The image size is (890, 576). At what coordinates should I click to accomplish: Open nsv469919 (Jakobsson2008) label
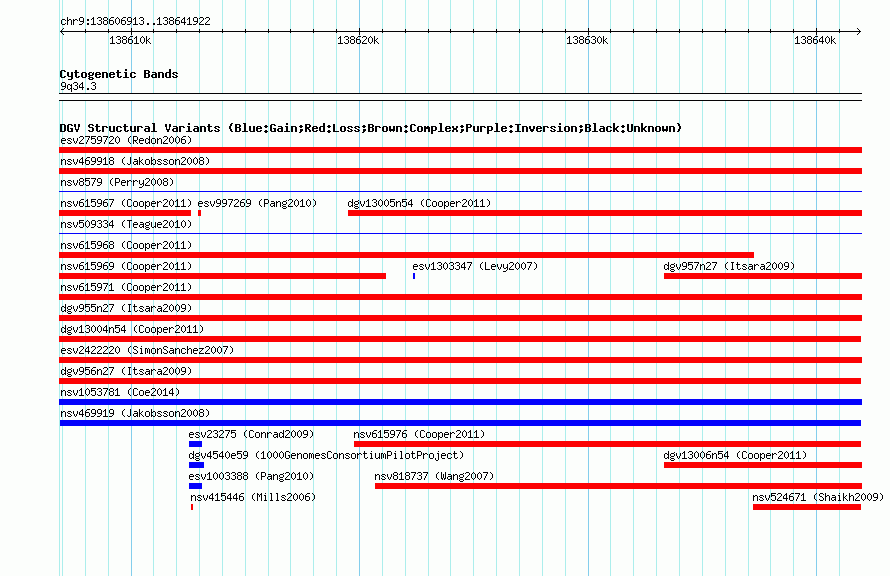[x=135, y=413]
